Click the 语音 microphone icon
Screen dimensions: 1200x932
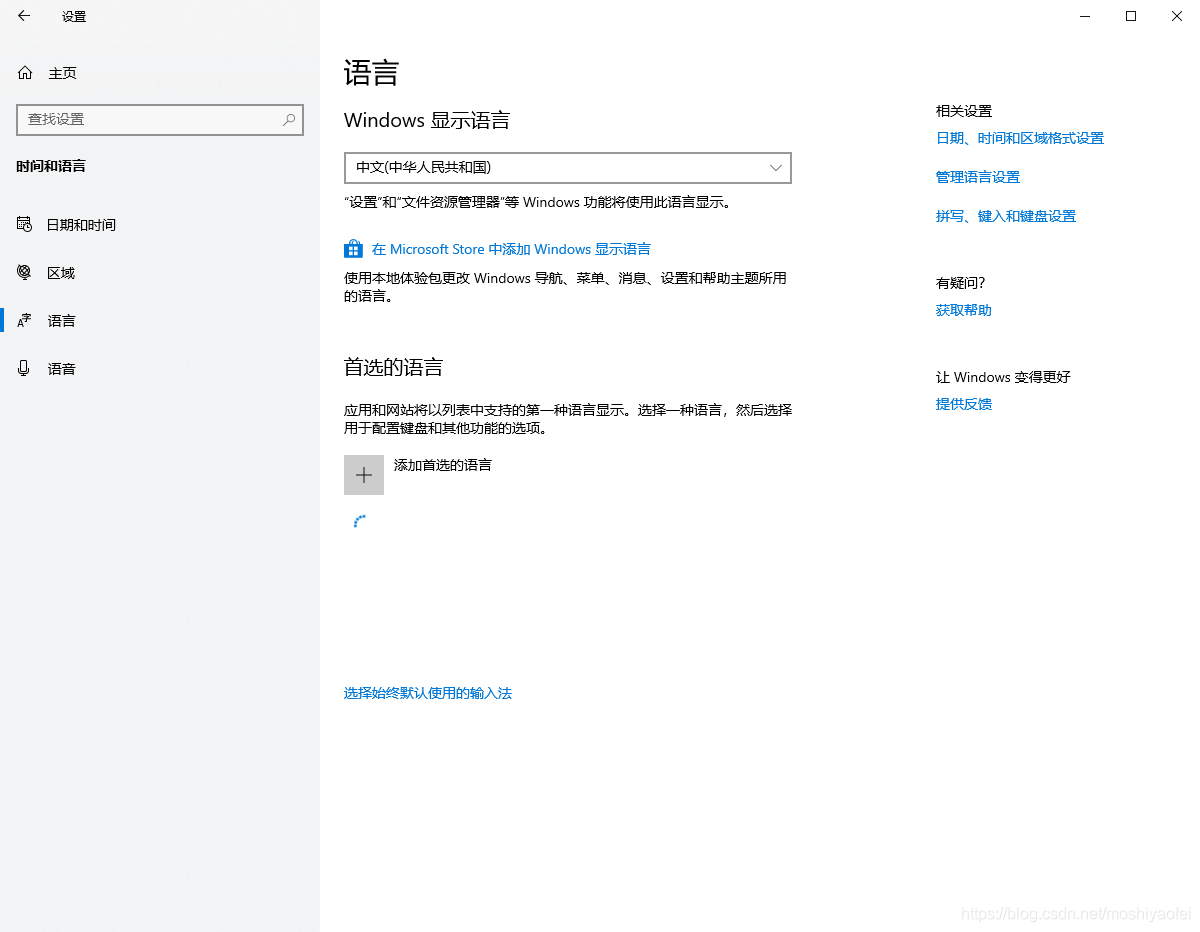pos(25,368)
